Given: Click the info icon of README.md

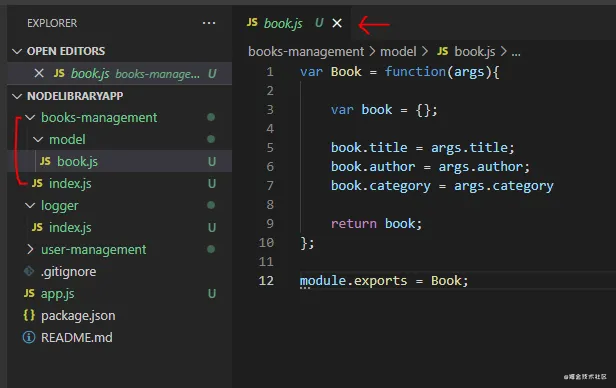Looking at the screenshot, I should point(29,337).
